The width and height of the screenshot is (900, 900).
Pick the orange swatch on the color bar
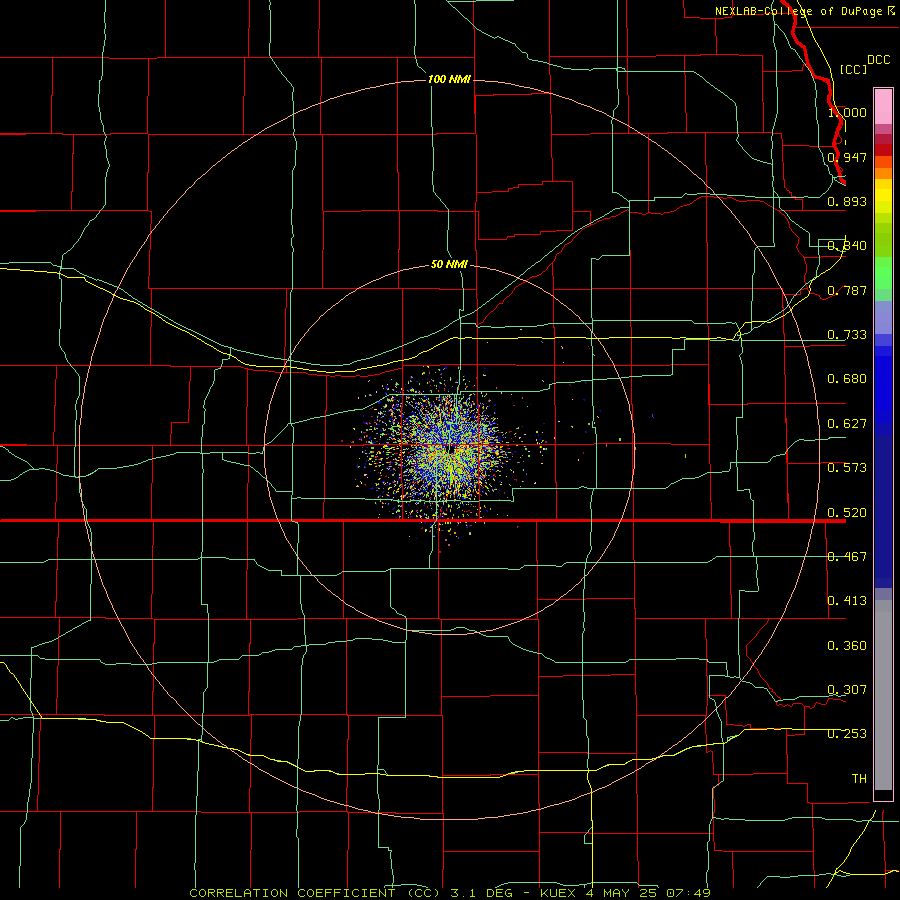pos(883,173)
